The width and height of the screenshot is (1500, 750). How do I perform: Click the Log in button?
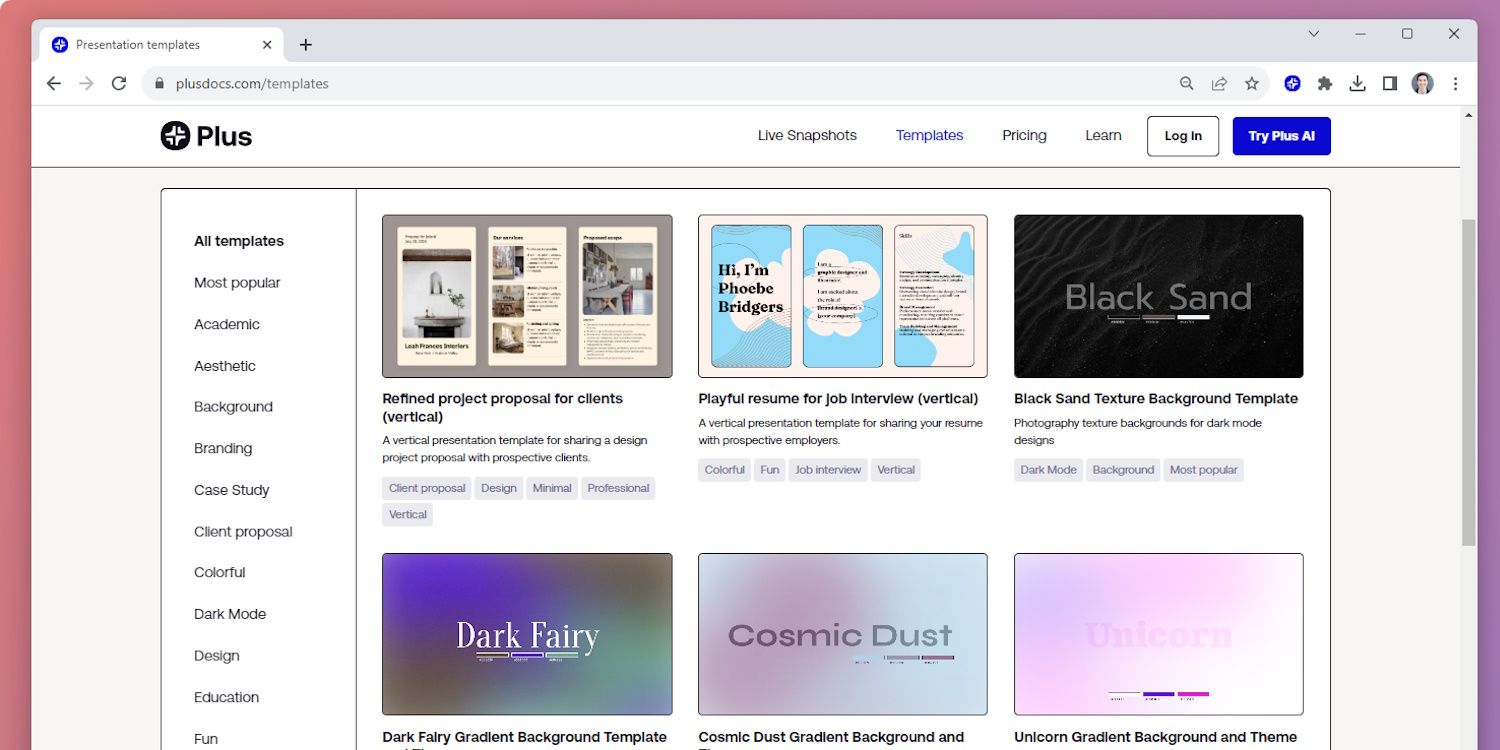pyautogui.click(x=1183, y=136)
